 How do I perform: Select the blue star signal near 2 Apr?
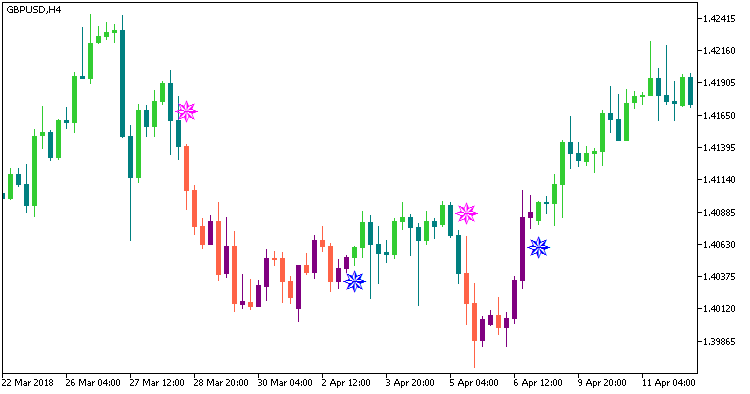[354, 281]
